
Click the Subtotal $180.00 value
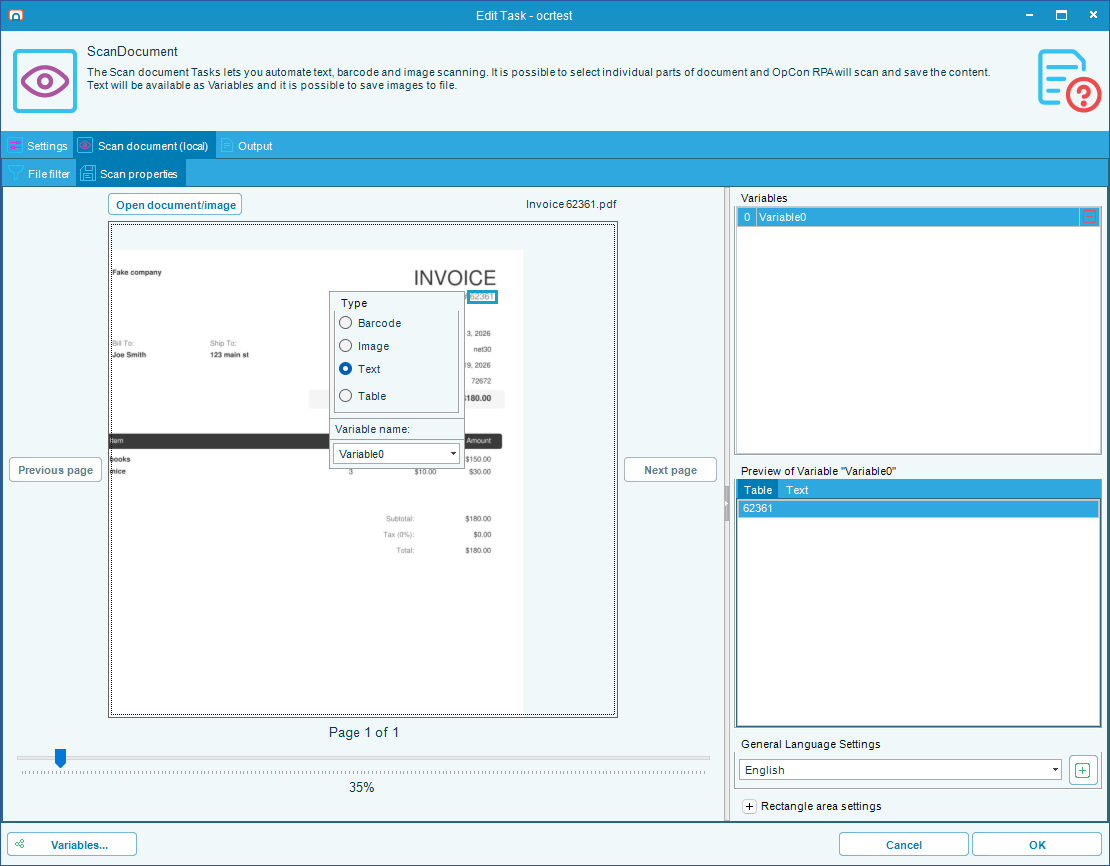click(478, 519)
